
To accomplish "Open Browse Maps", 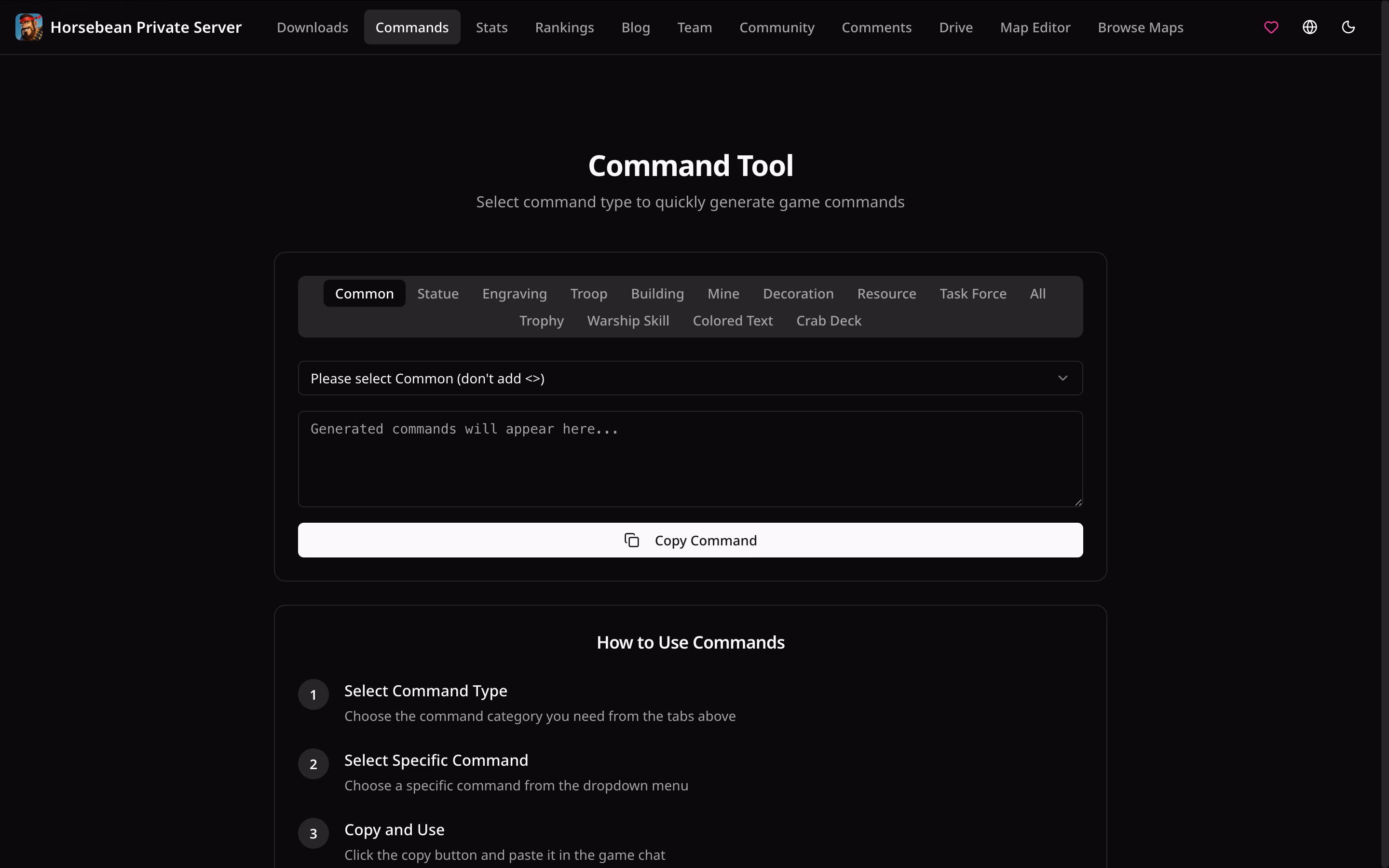I will (1141, 27).
